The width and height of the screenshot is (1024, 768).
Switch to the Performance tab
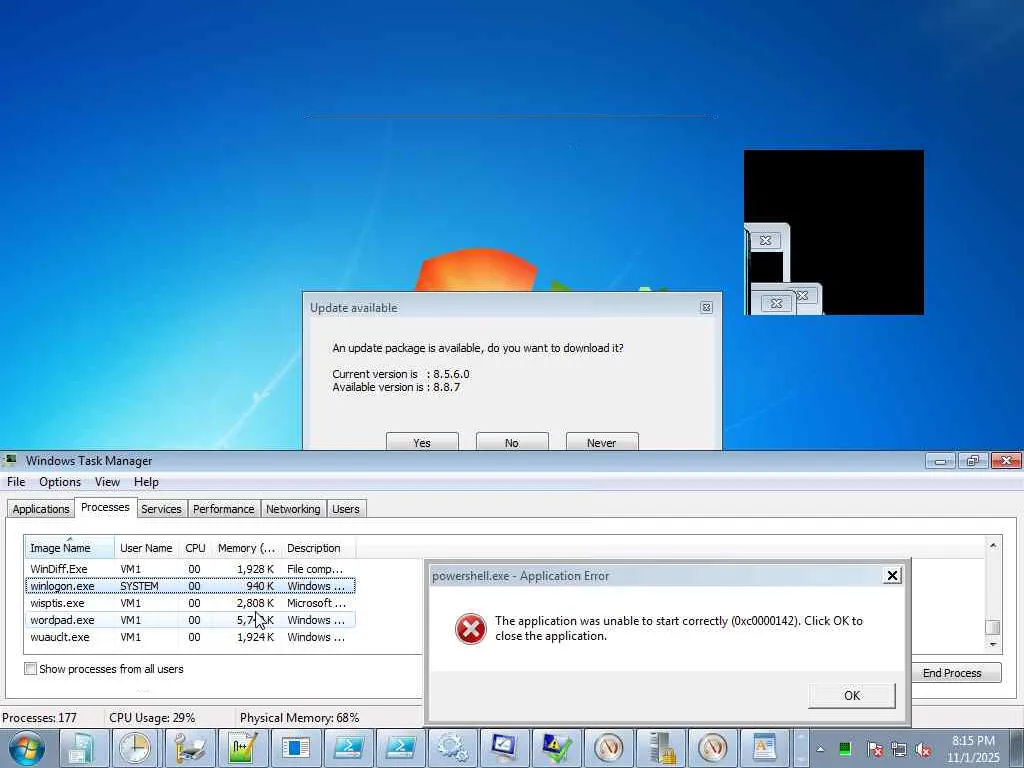pos(223,509)
